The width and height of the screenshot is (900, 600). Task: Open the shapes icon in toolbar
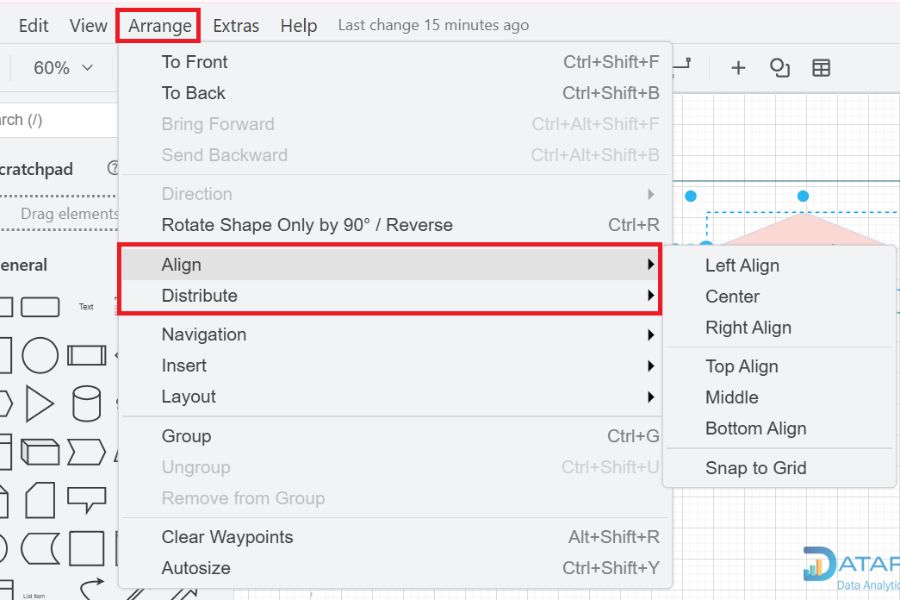[779, 68]
